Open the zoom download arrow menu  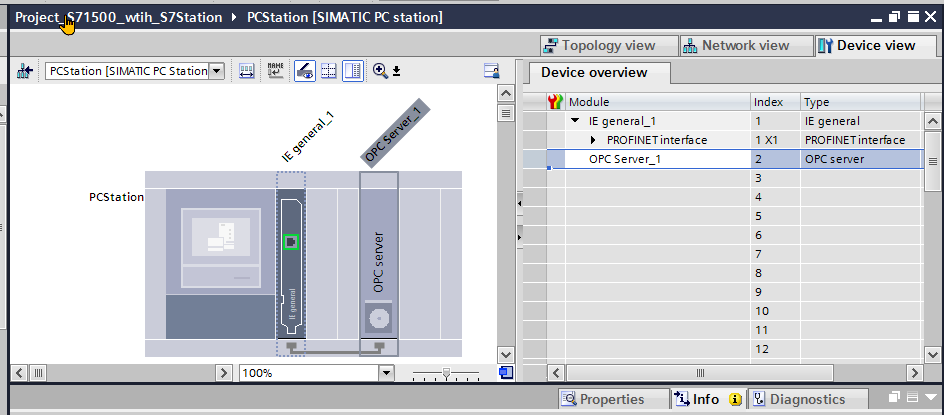coord(396,72)
